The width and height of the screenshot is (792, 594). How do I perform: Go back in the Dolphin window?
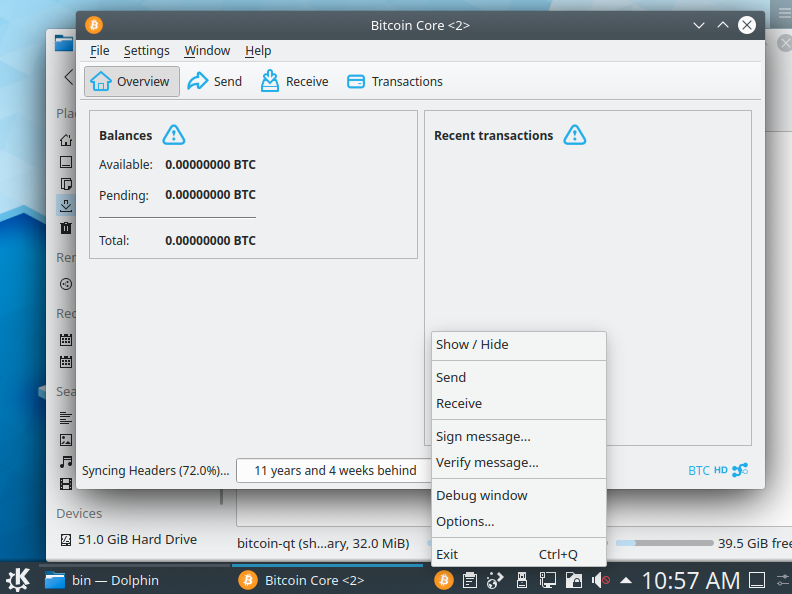(x=69, y=77)
